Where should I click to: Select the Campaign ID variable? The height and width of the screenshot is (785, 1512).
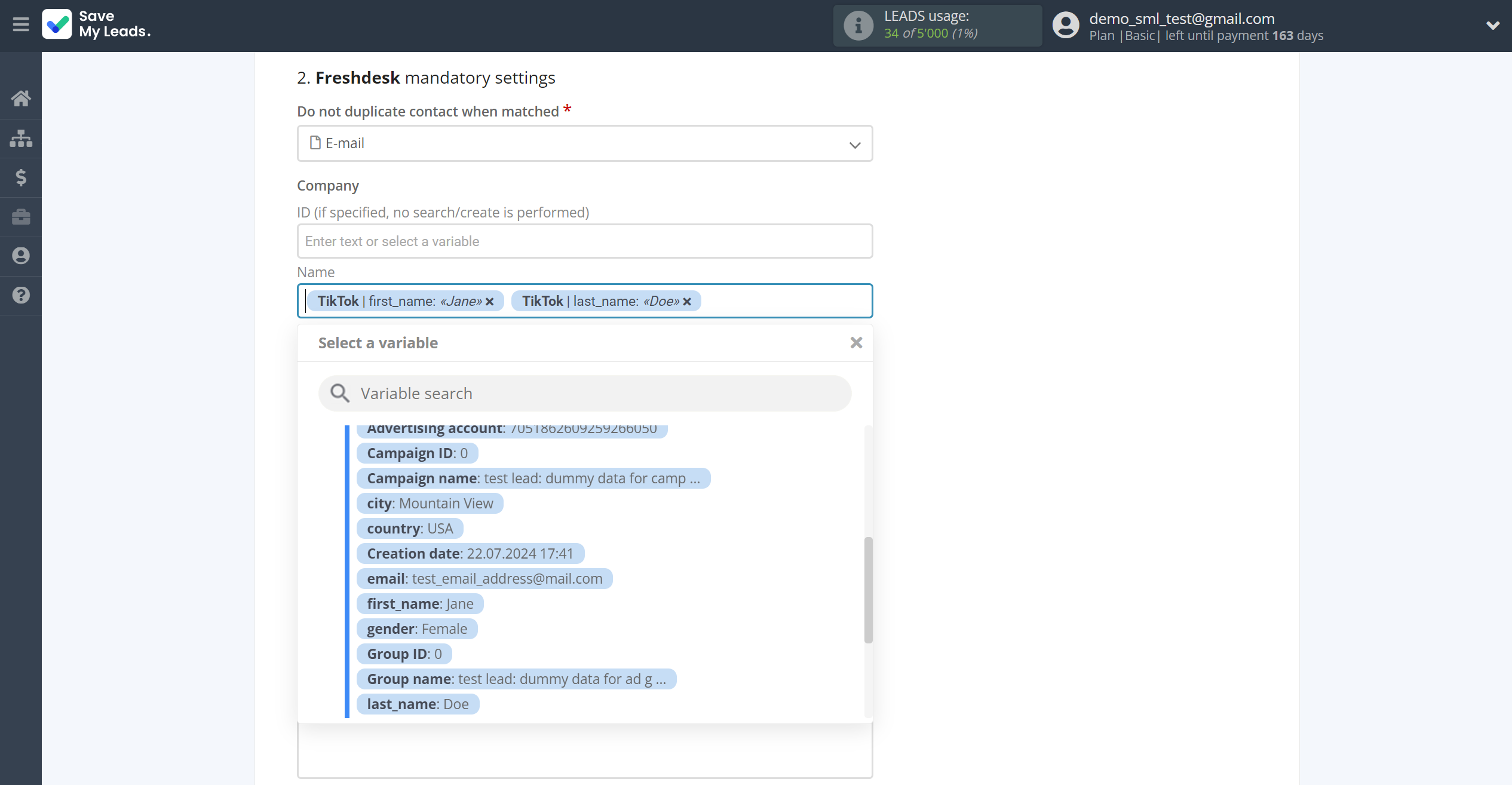[417, 453]
